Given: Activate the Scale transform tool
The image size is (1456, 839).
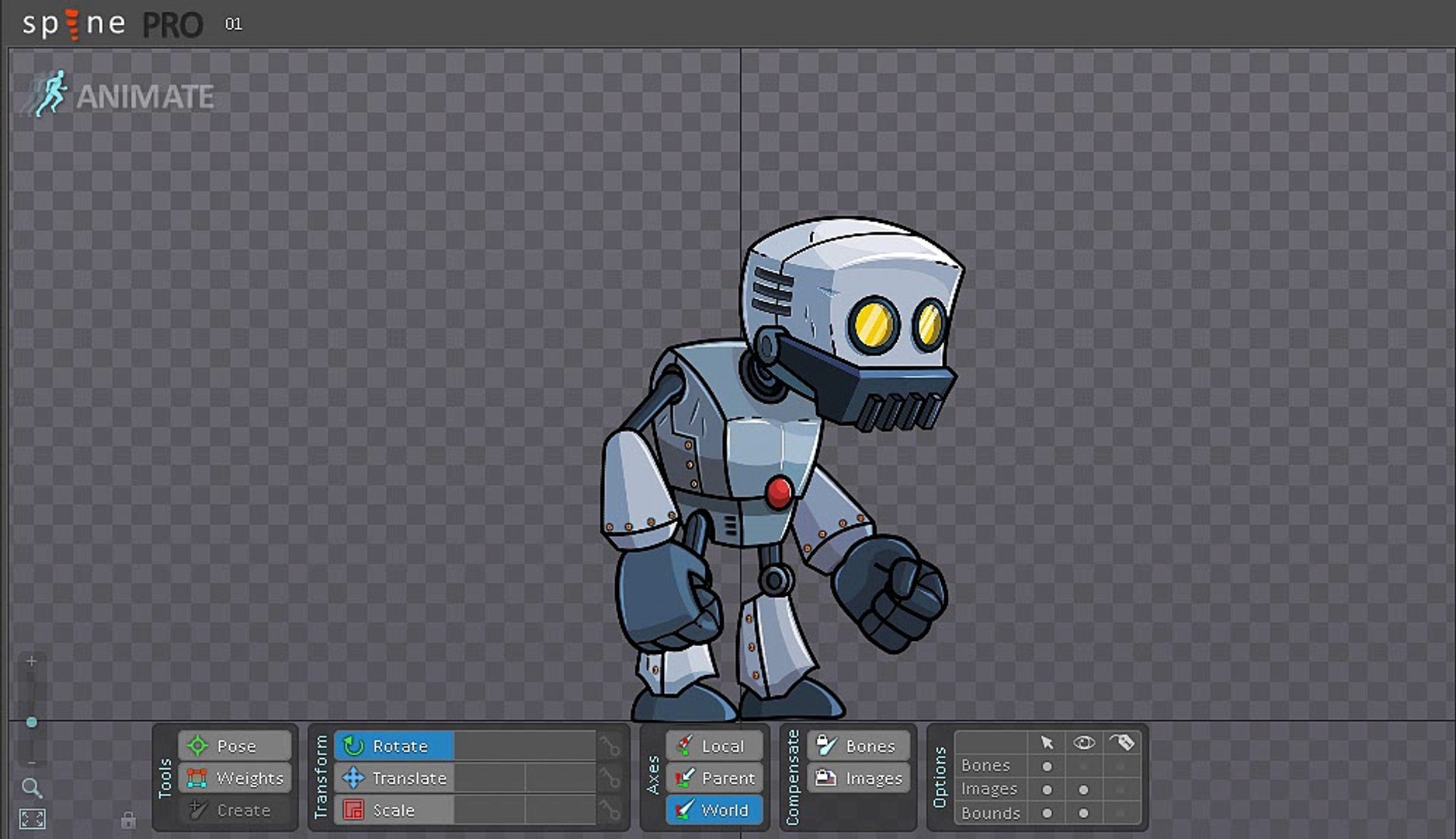Looking at the screenshot, I should point(394,810).
